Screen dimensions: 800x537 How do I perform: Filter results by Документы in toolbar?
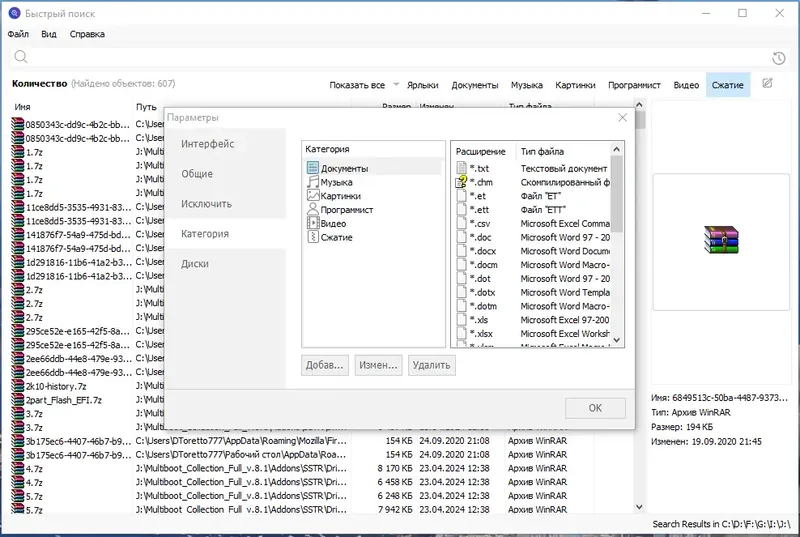pyautogui.click(x=474, y=85)
